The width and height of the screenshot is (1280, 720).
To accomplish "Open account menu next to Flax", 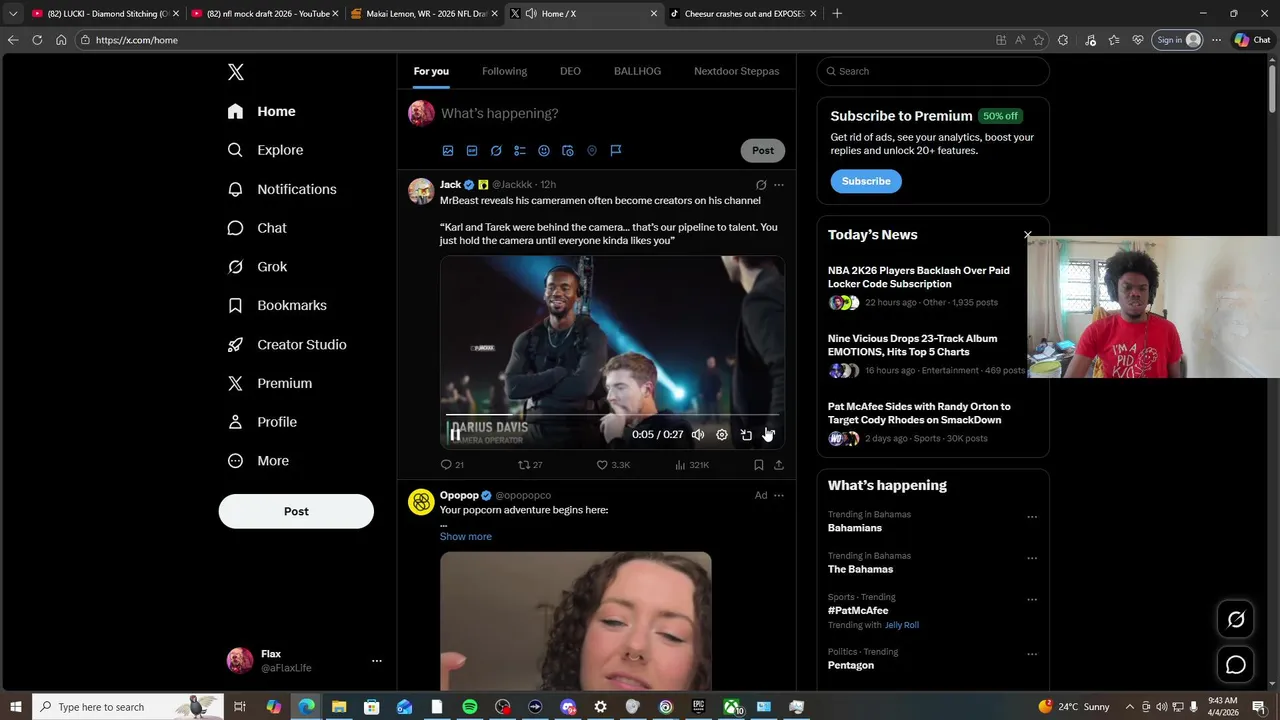I will tap(377, 661).
